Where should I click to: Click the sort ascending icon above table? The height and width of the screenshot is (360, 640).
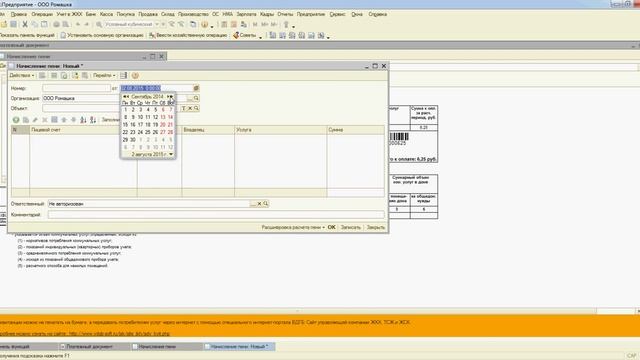pyautogui.click(x=83, y=120)
